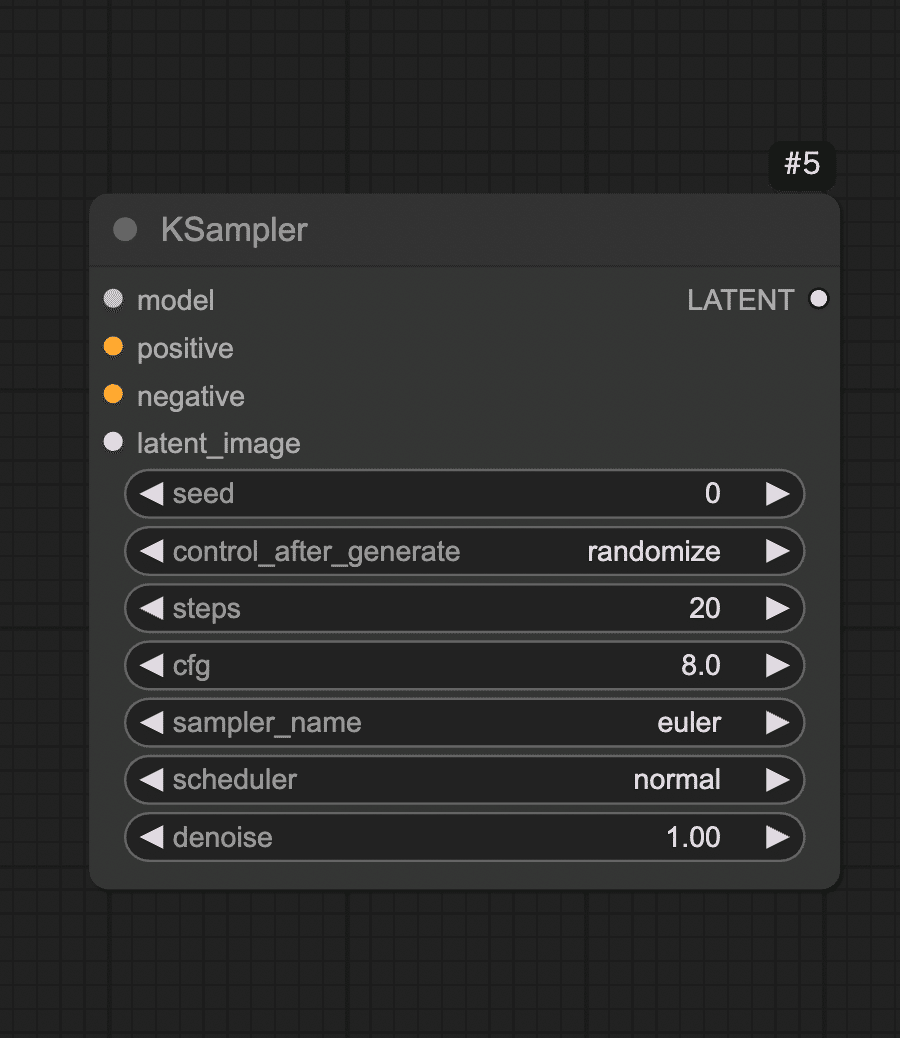
Task: Open scheduler normal dropdown
Action: click(465, 780)
